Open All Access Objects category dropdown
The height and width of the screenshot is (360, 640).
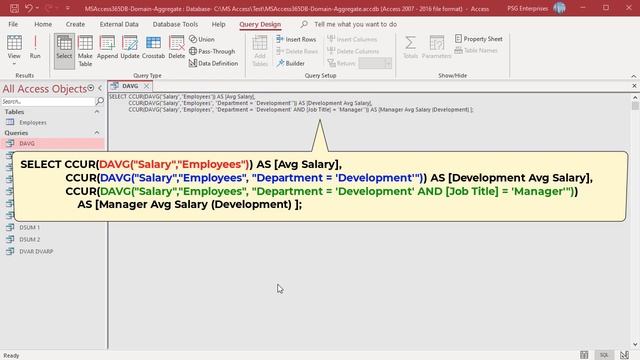click(x=91, y=88)
